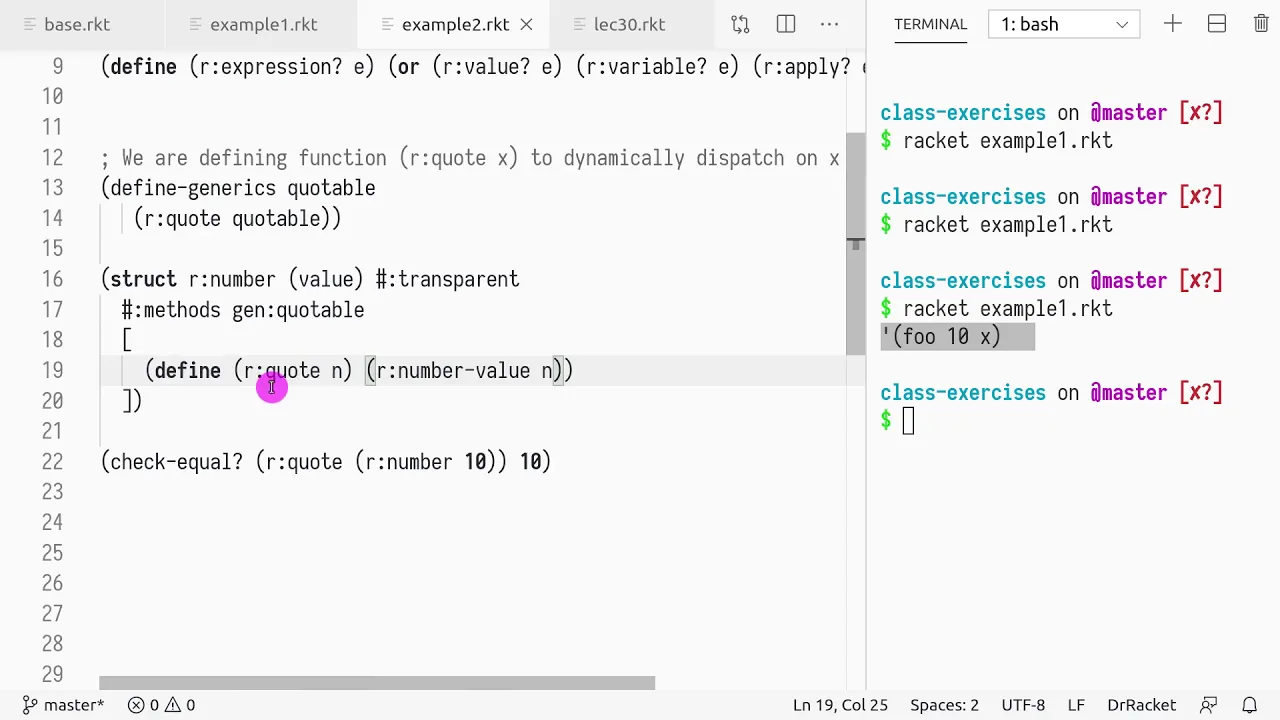The width and height of the screenshot is (1280, 720).
Task: Click 'r:expression?' on line 9
Action: (271, 67)
